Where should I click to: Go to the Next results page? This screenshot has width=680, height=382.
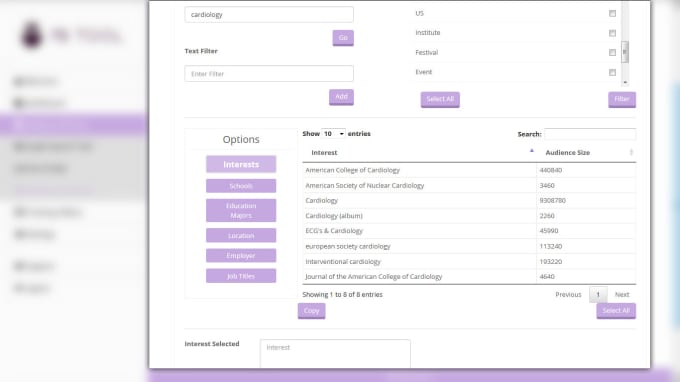point(622,294)
